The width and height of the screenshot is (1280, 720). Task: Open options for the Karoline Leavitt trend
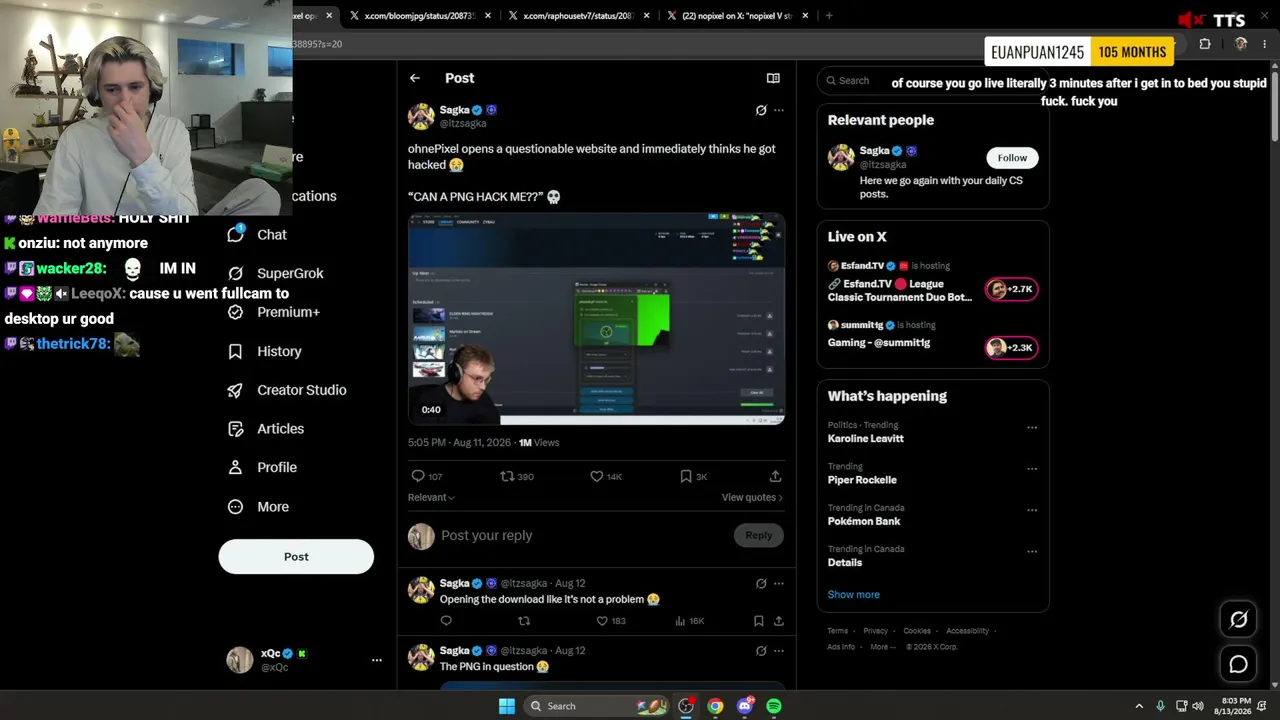coord(1032,427)
